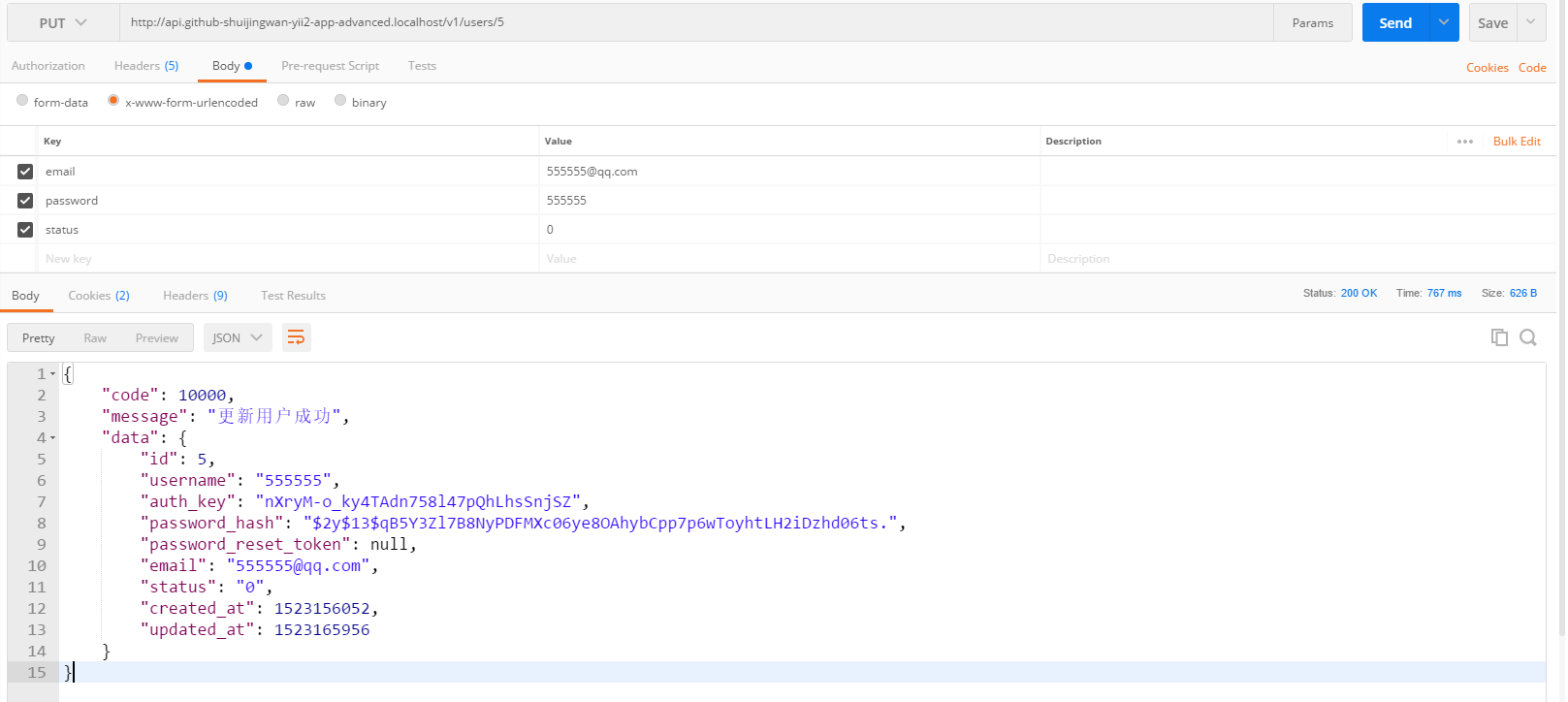Image resolution: width=1568 pixels, height=702 pixels.
Task: Select the binary body type
Action: (340, 101)
